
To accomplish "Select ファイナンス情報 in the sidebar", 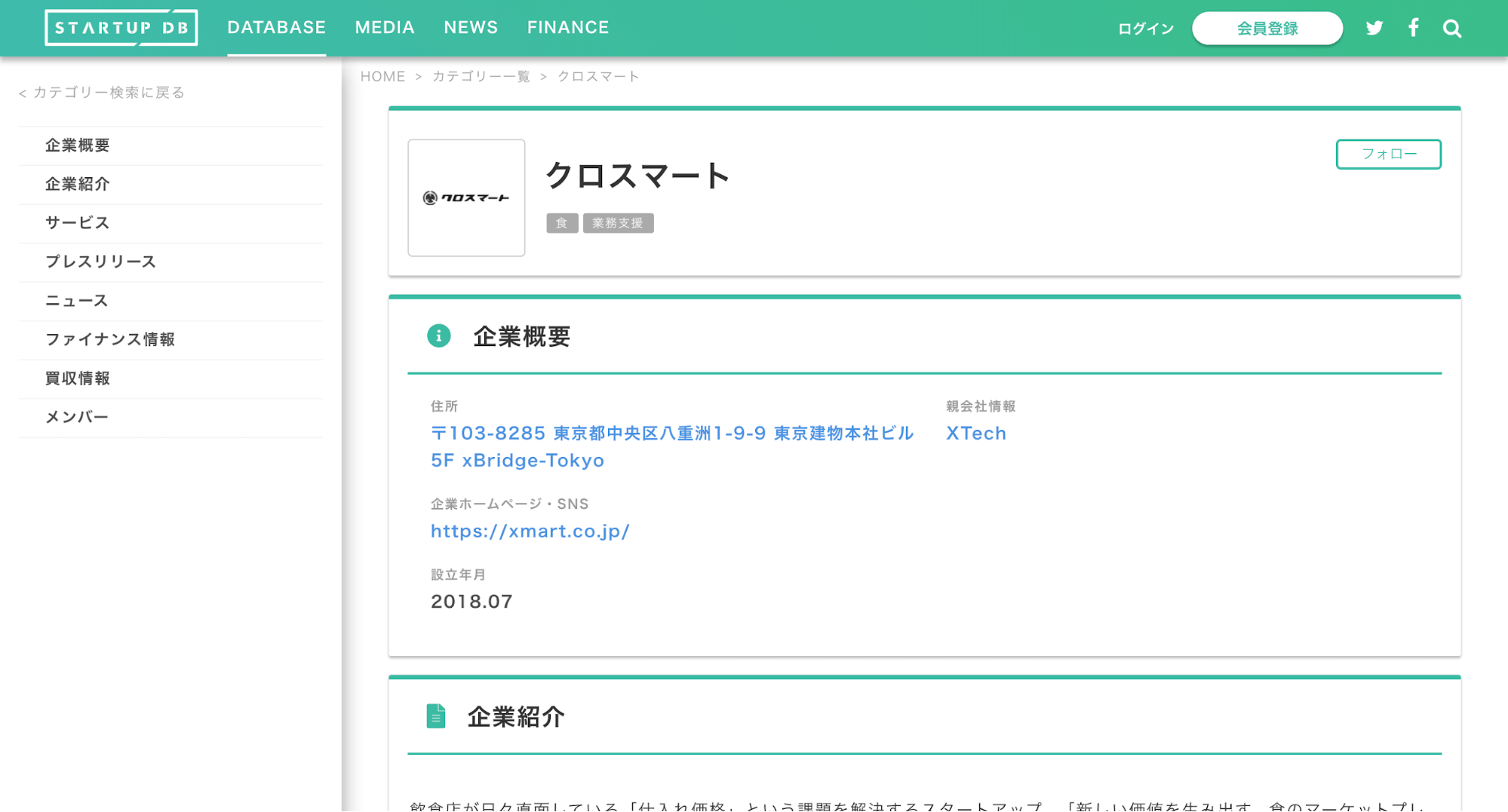I will tap(170, 339).
